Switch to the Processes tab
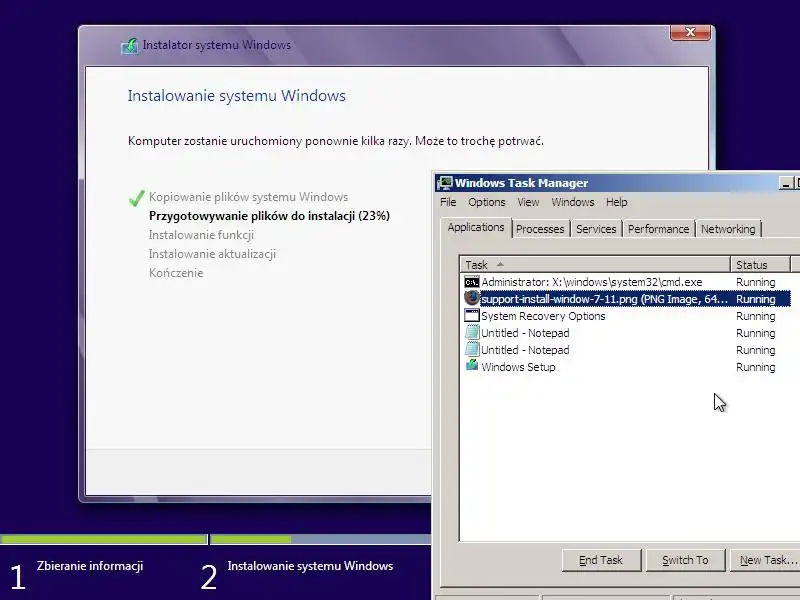The image size is (800, 600). point(540,229)
